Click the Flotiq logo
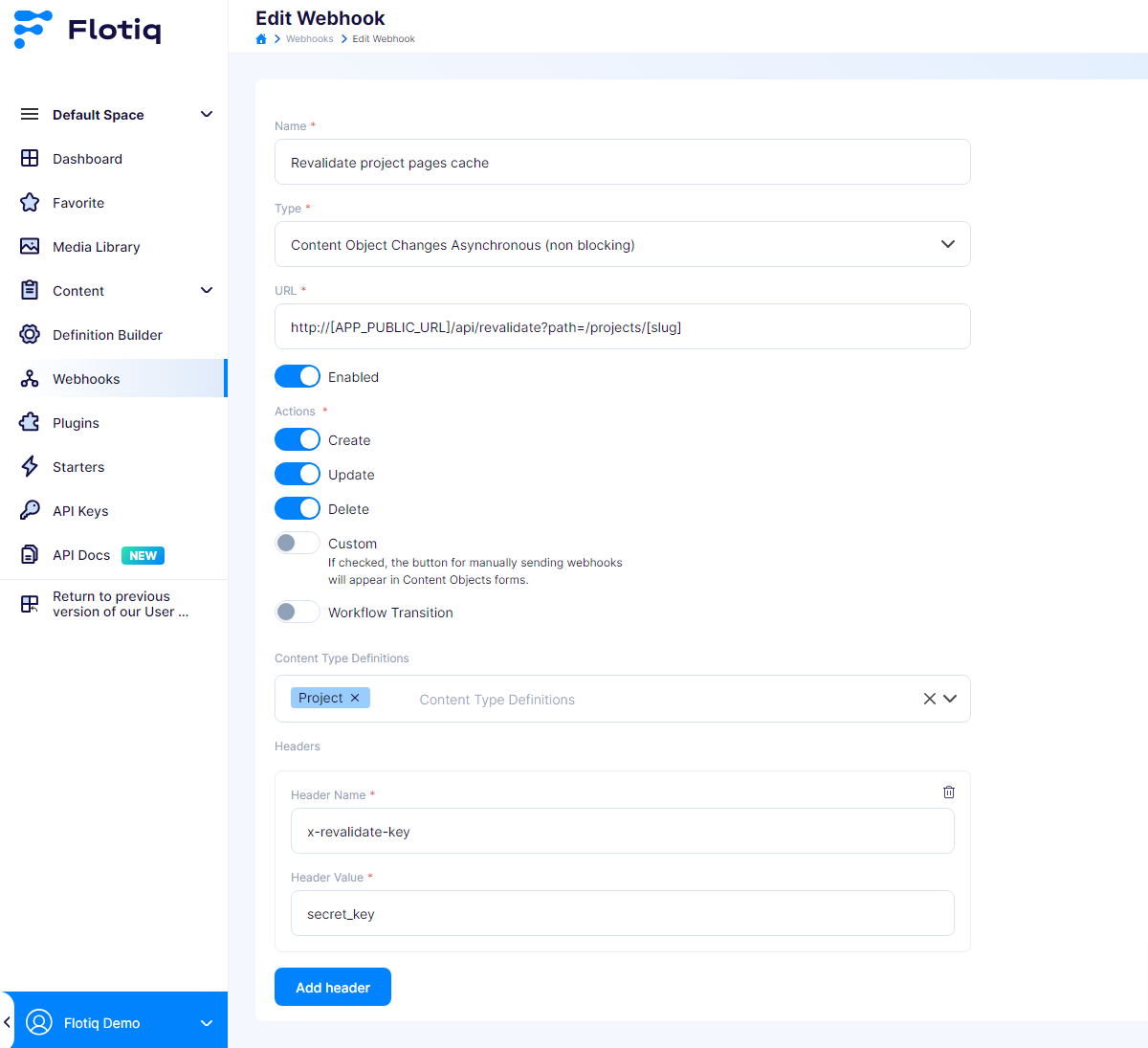The width and height of the screenshot is (1148, 1048). pyautogui.click(x=87, y=29)
